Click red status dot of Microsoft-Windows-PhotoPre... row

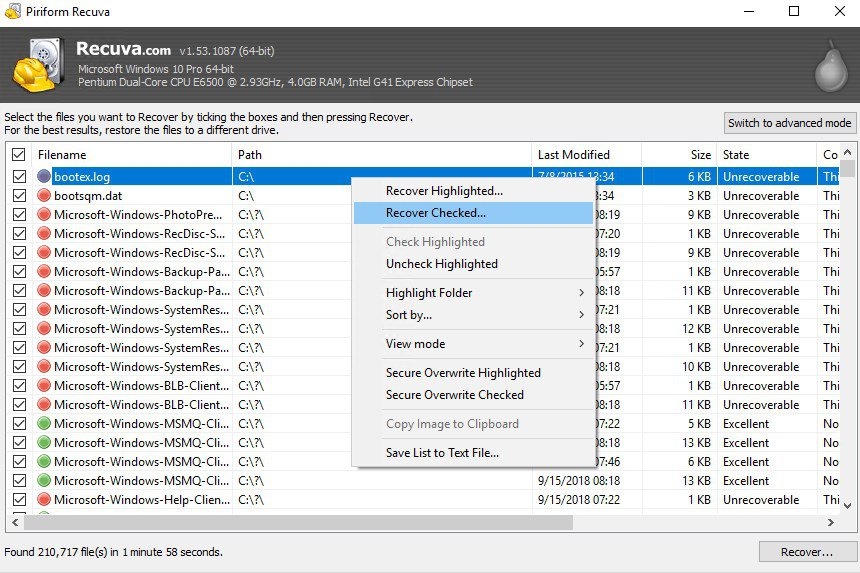pos(44,214)
